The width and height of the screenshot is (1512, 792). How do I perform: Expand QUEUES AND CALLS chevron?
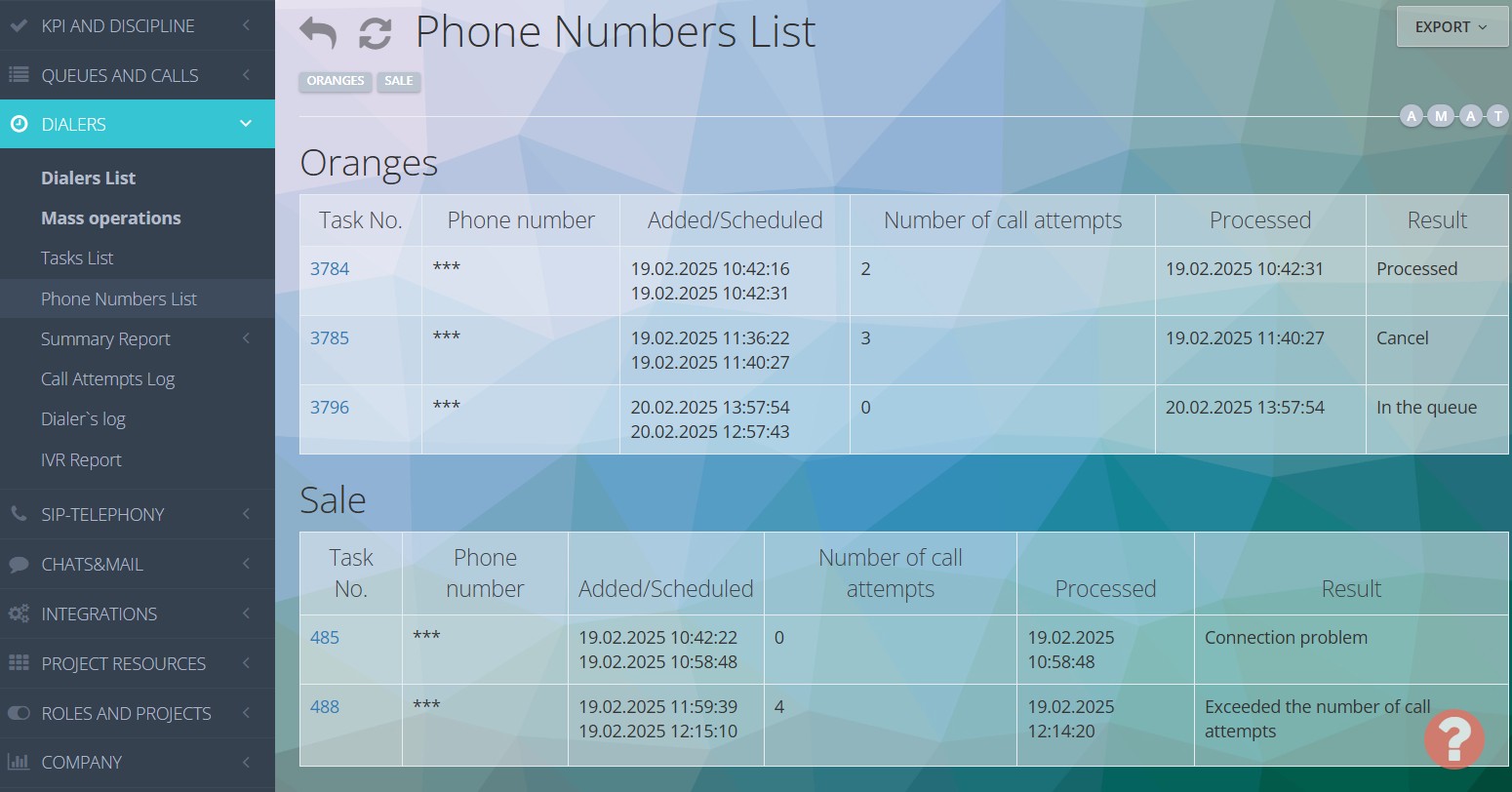pos(247,75)
